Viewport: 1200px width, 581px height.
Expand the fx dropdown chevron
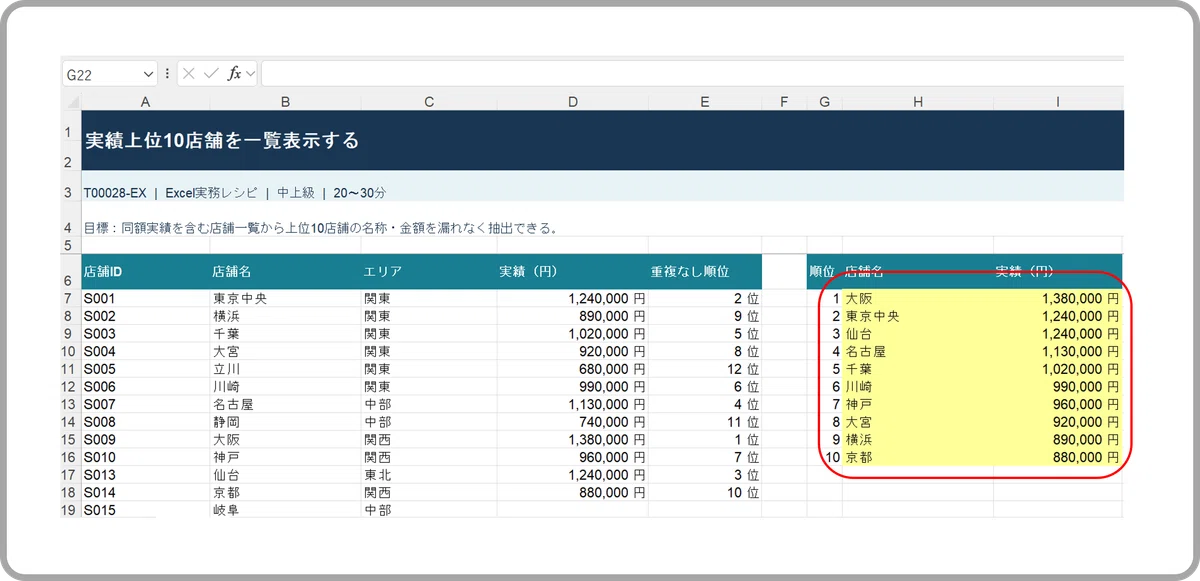point(250,74)
